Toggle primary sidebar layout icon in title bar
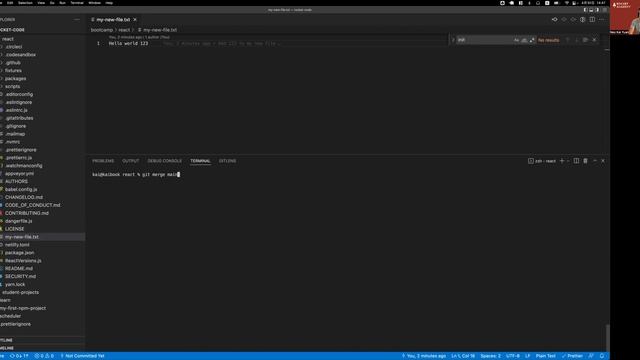The image size is (640, 360). 585,10
